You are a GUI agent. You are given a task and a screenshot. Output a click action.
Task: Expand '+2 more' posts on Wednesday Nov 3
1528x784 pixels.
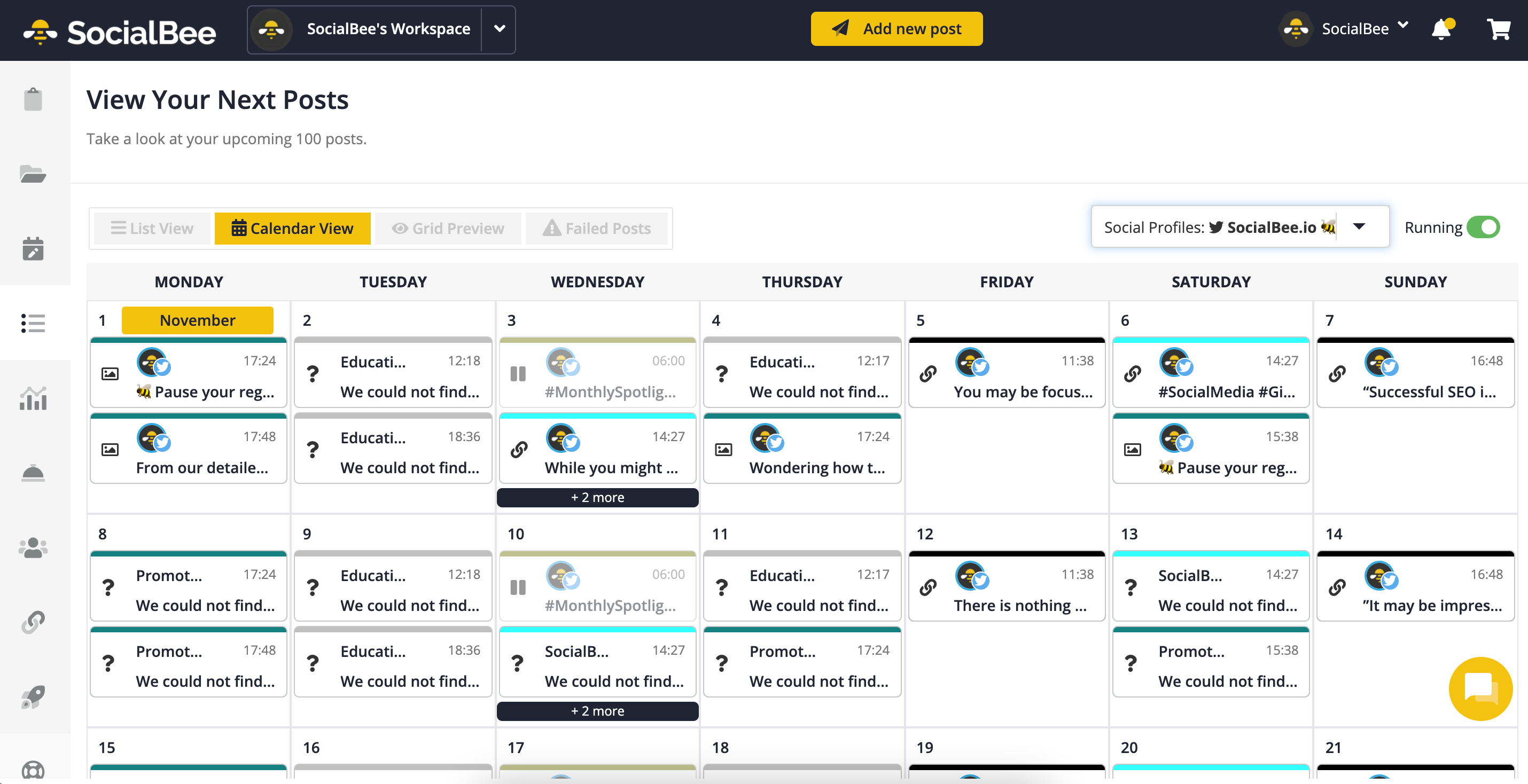597,496
